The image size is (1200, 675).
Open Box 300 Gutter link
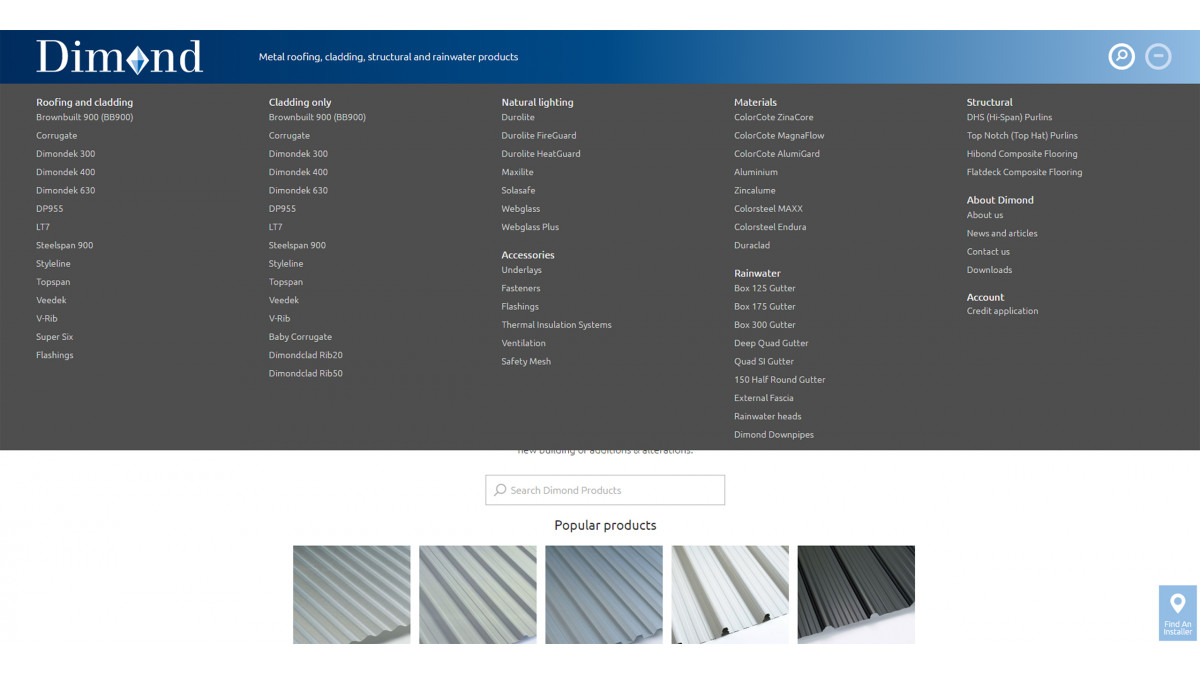coord(765,325)
